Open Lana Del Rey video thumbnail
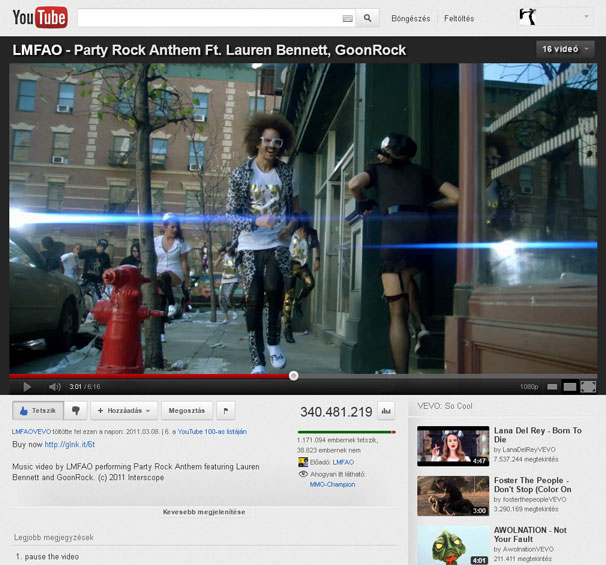The width and height of the screenshot is (606, 565). point(453,446)
